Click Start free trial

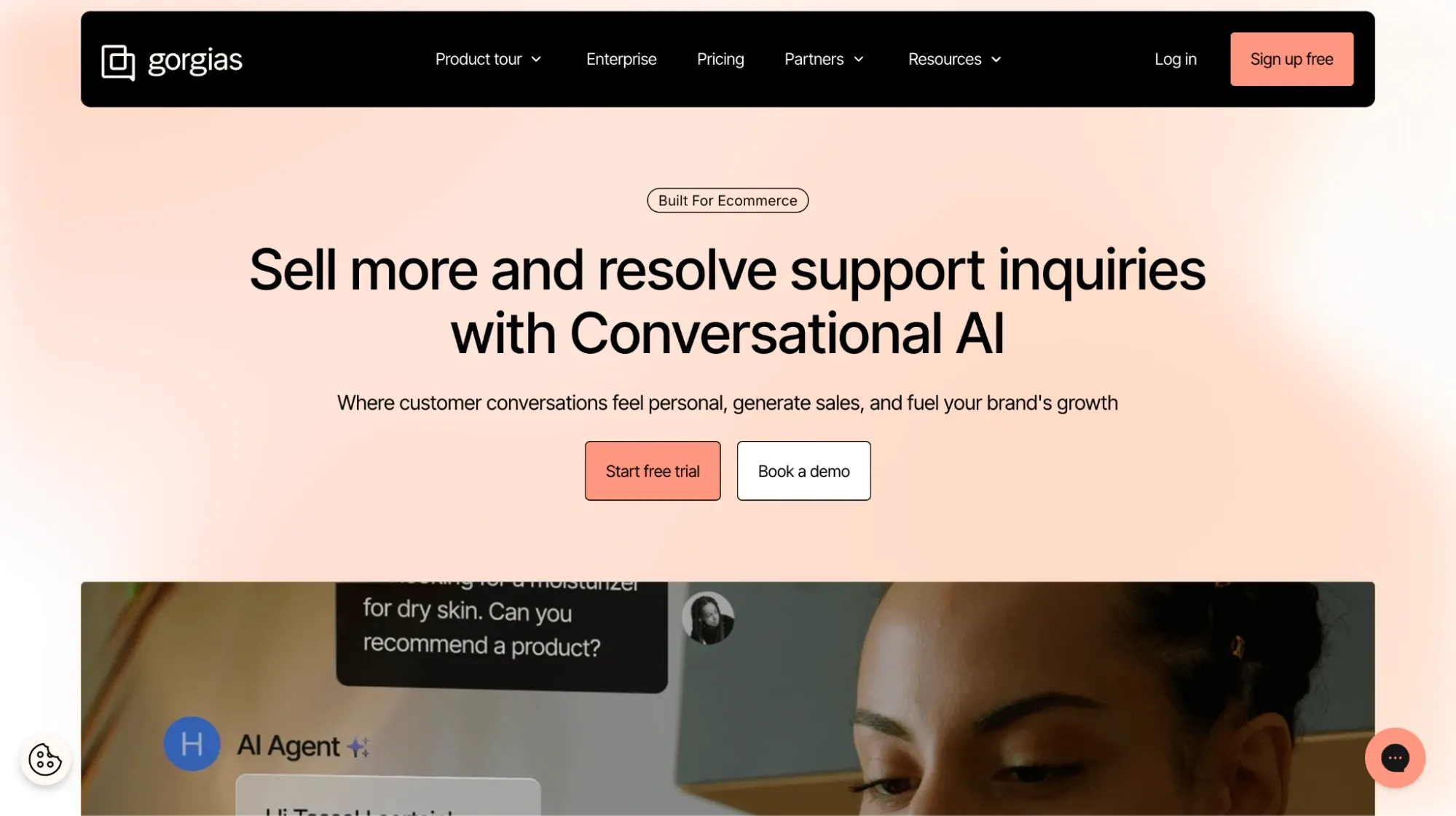tap(653, 471)
